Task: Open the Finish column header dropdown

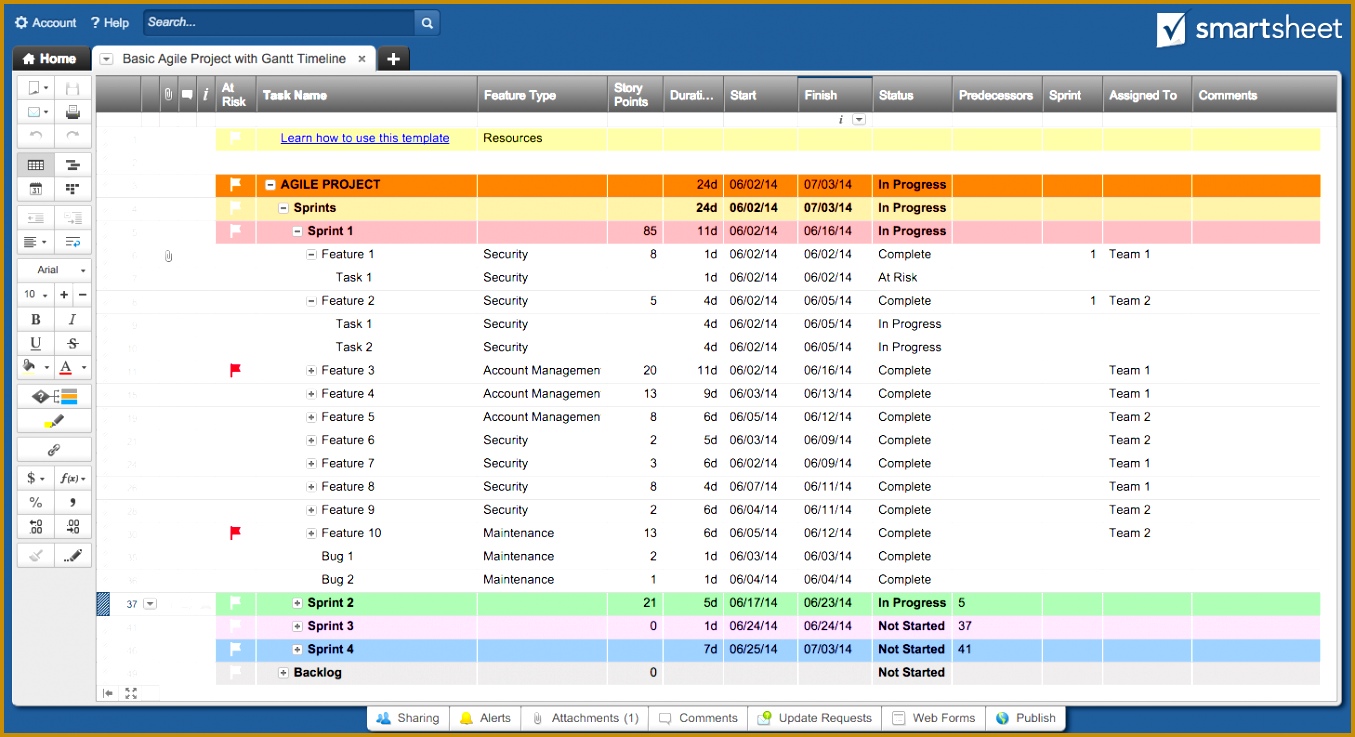Action: click(x=858, y=119)
